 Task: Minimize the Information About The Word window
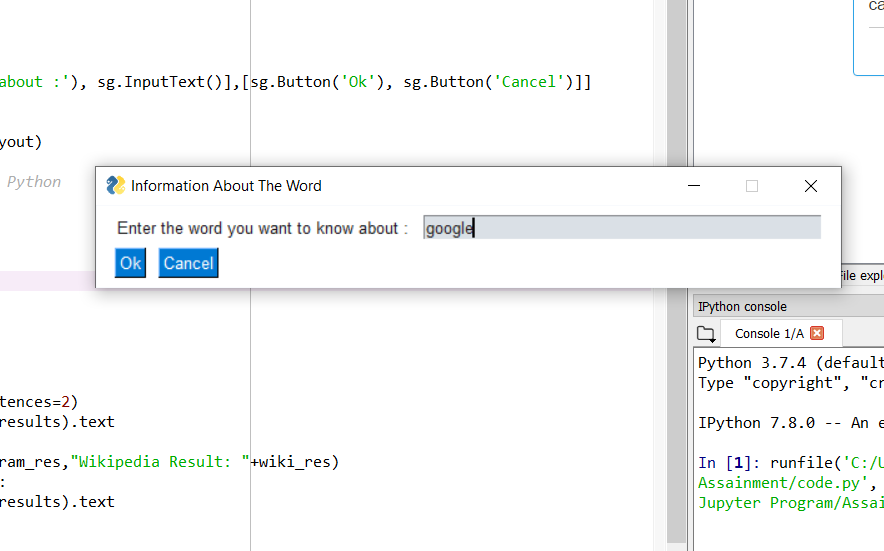click(x=694, y=186)
